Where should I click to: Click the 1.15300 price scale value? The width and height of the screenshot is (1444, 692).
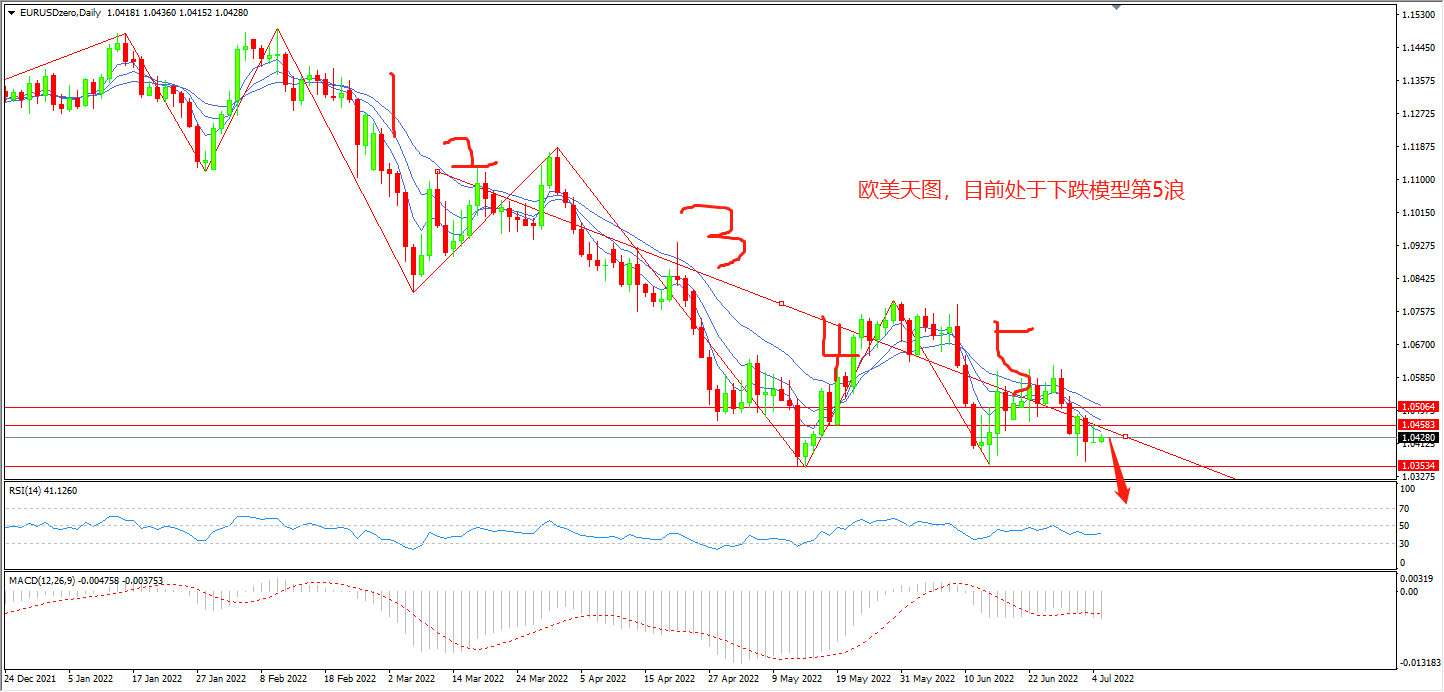(1419, 15)
